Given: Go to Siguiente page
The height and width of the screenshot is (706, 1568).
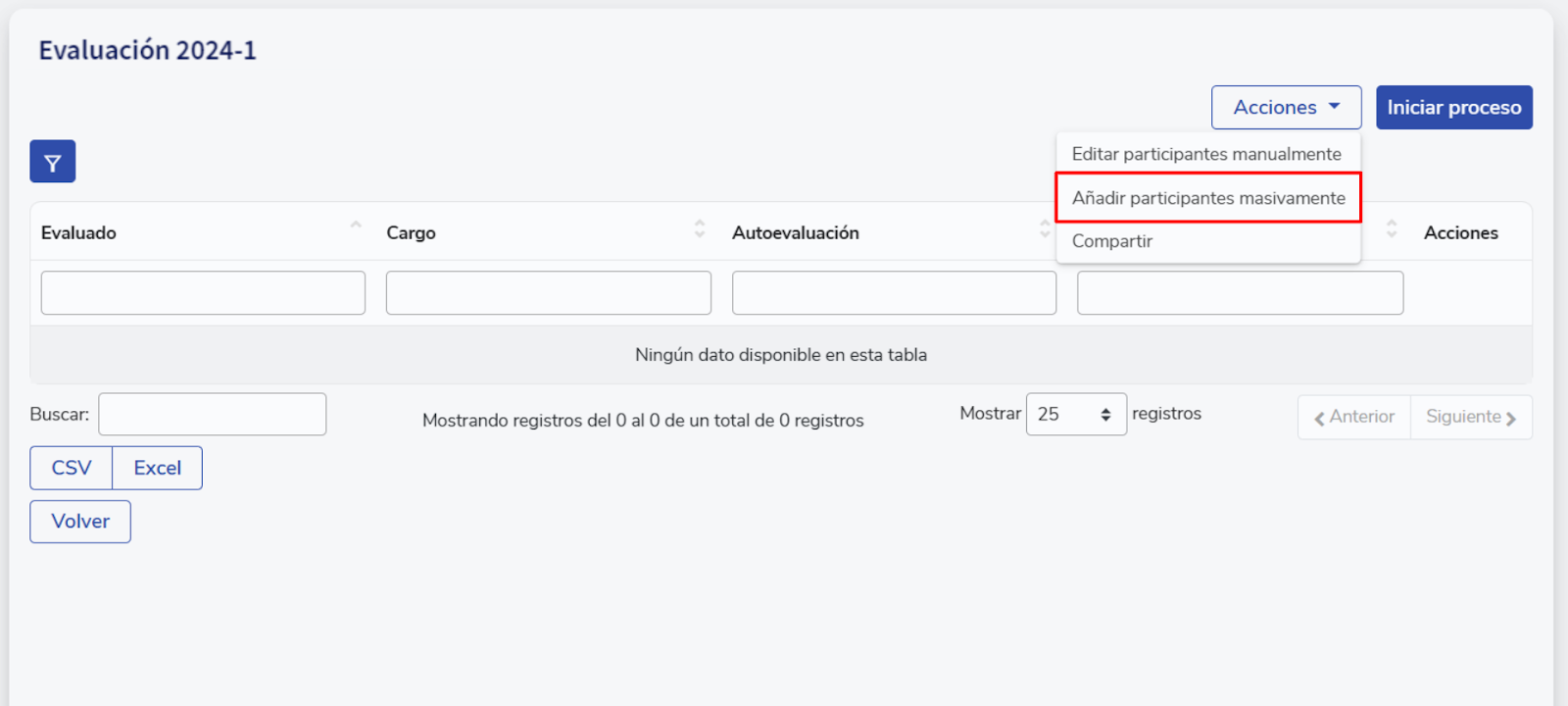Looking at the screenshot, I should coord(1471,418).
